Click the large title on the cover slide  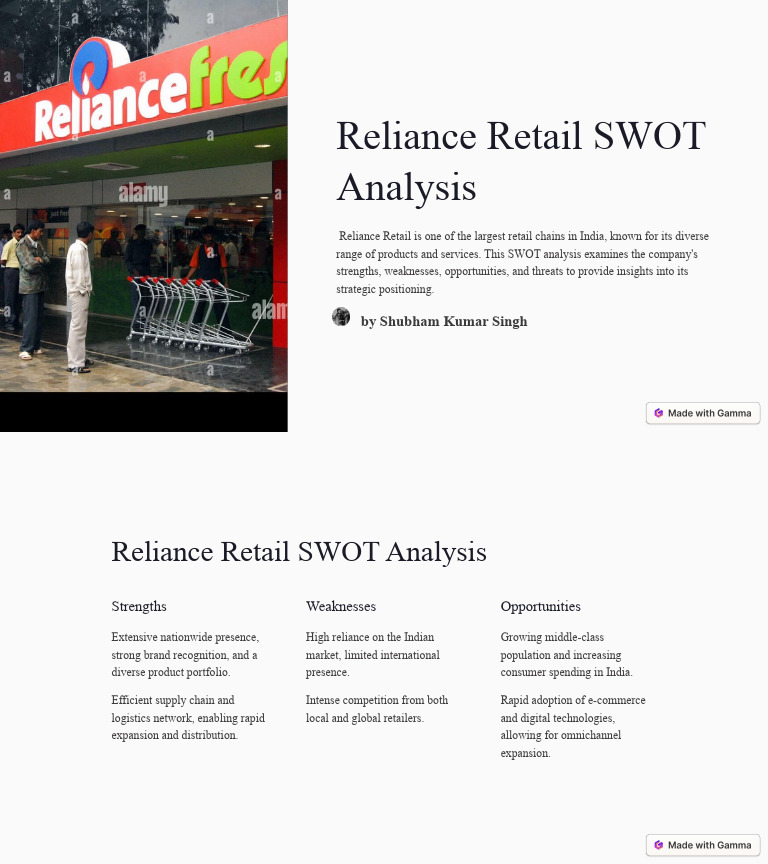pyautogui.click(x=521, y=161)
